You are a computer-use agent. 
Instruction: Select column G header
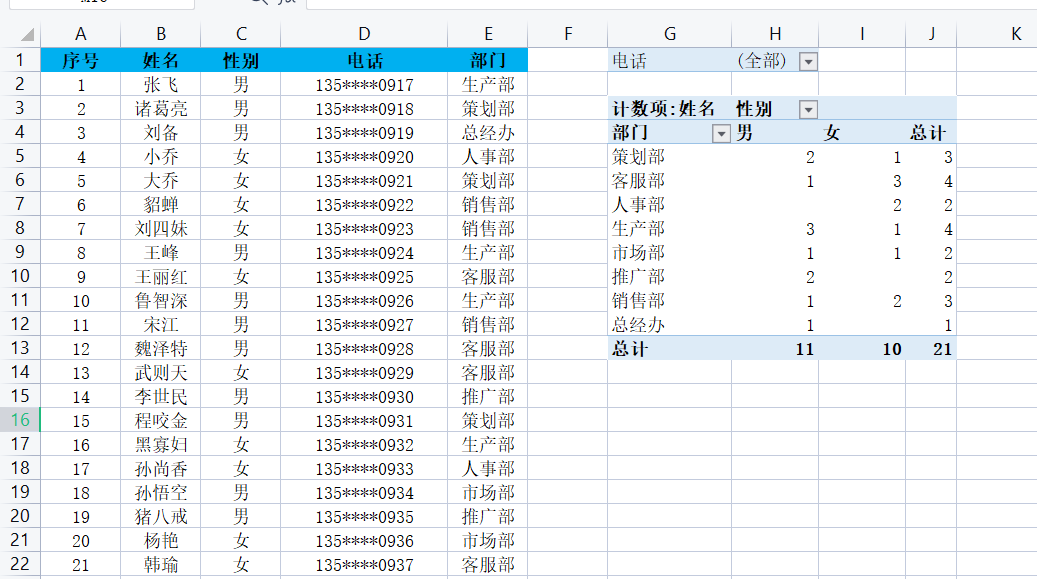669,34
